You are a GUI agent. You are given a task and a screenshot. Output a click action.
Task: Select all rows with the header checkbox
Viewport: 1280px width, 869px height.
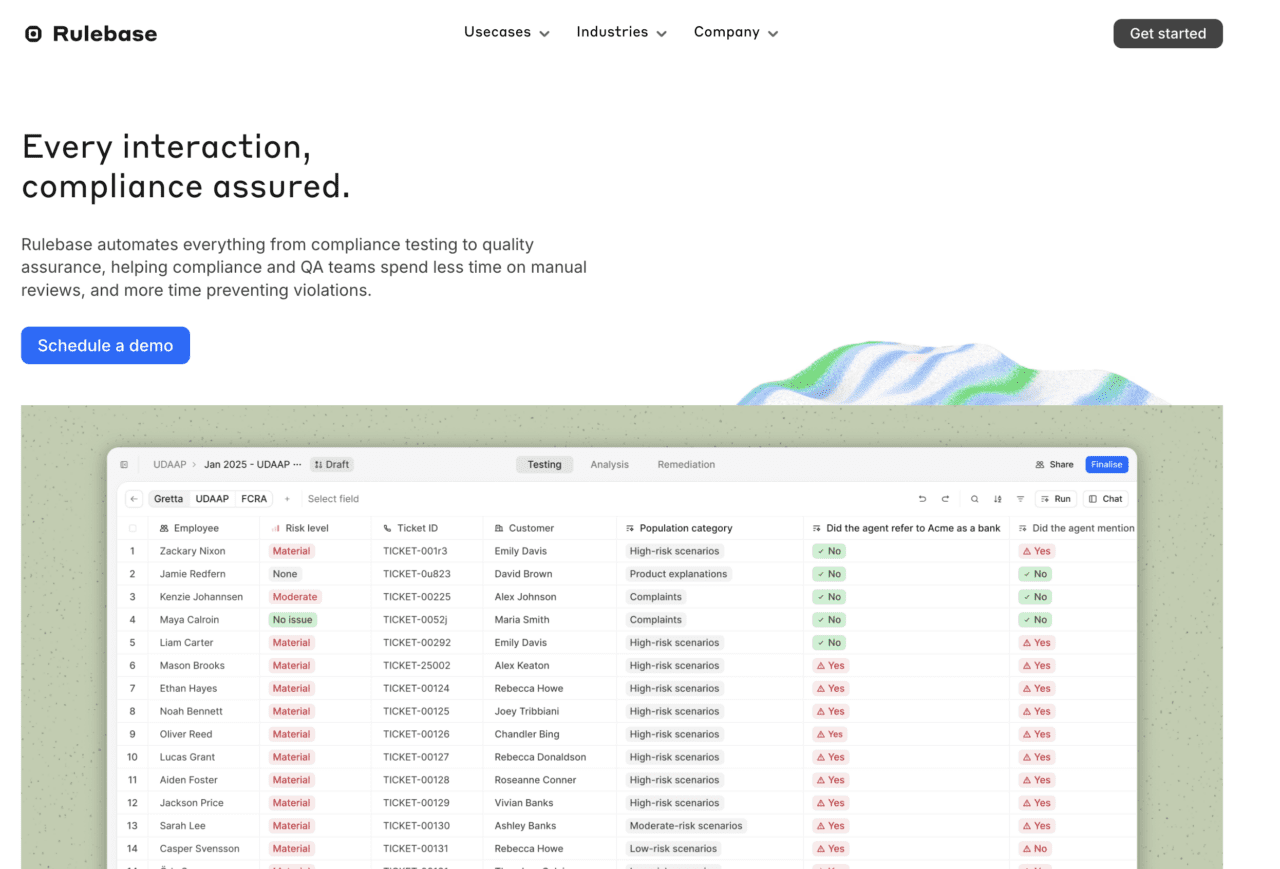point(133,528)
